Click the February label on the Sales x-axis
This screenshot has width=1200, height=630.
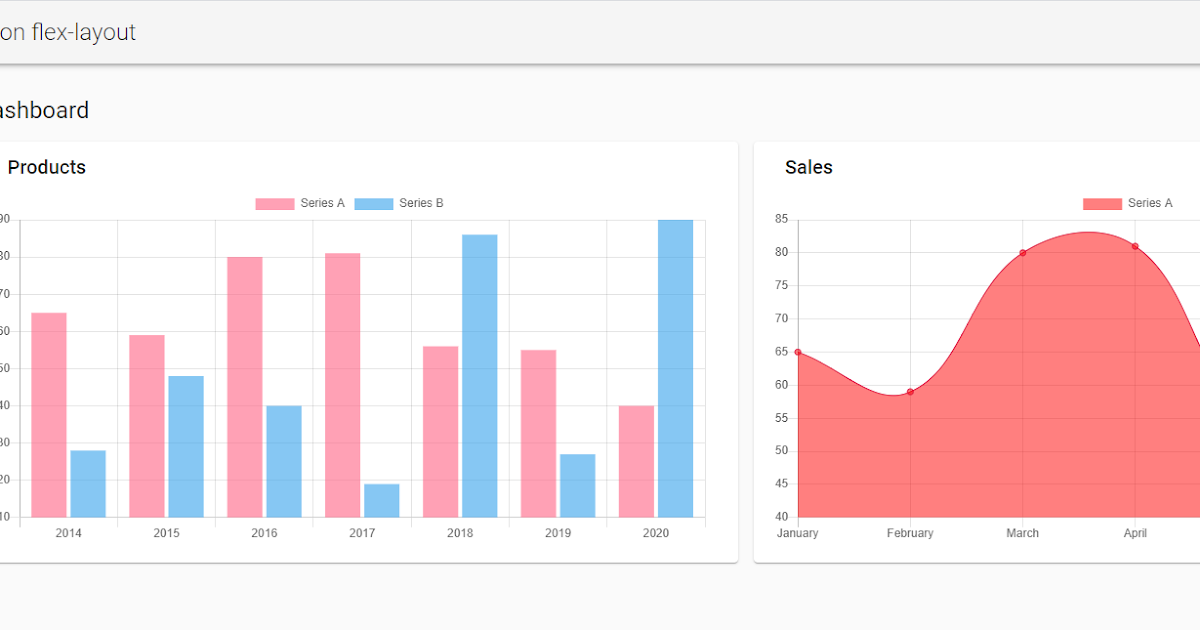tap(910, 533)
